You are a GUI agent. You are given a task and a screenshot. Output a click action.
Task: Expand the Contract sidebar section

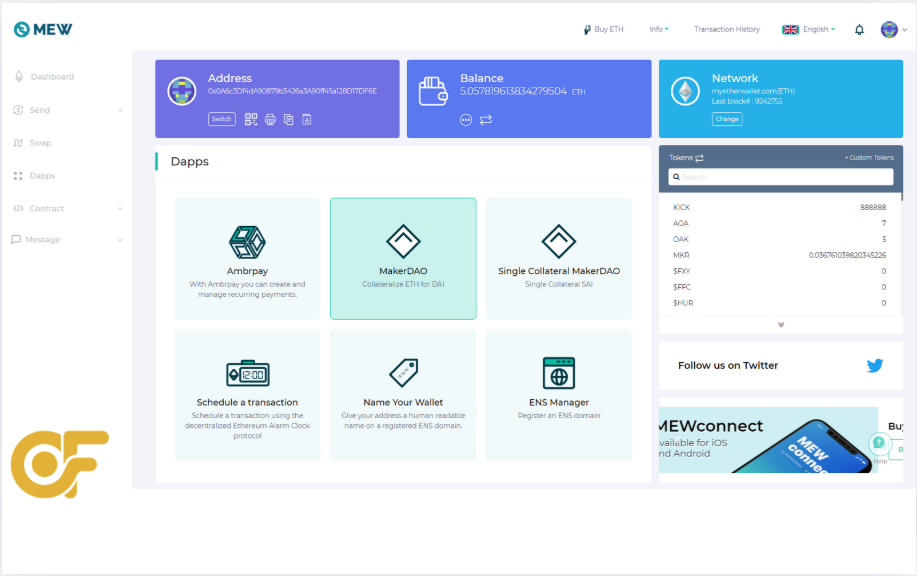pos(48,208)
